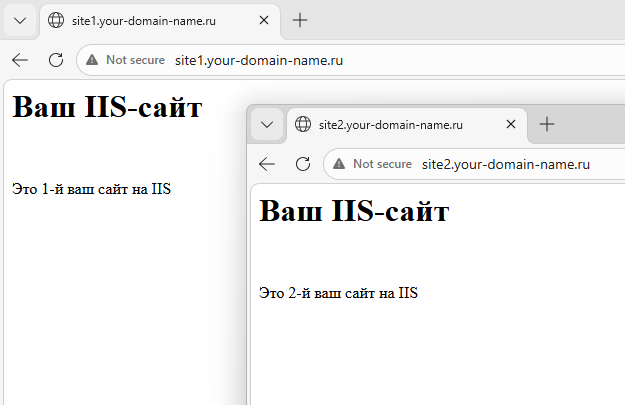
Task: Show Not secure site info for site2
Action: 373,164
